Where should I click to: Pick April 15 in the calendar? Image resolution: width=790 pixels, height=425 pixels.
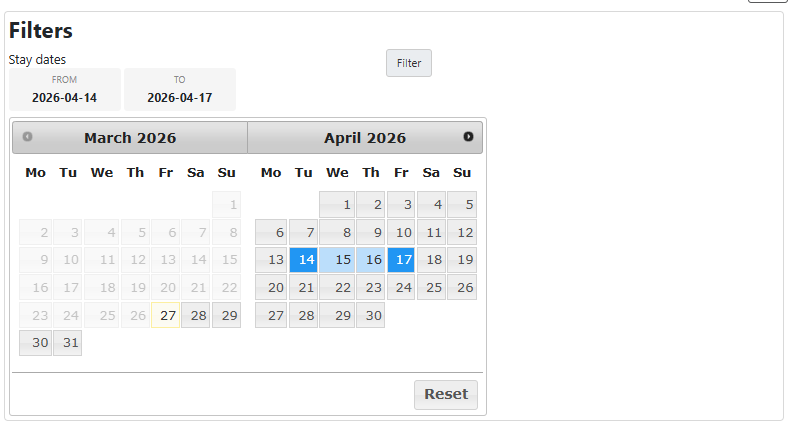[x=337, y=260]
